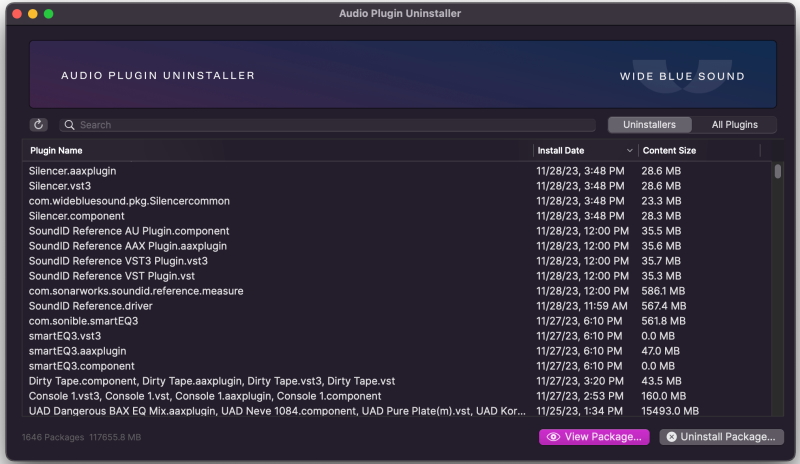Click the 11/28/23, 11:59 AM install date
800x464 pixels.
click(x=582, y=306)
